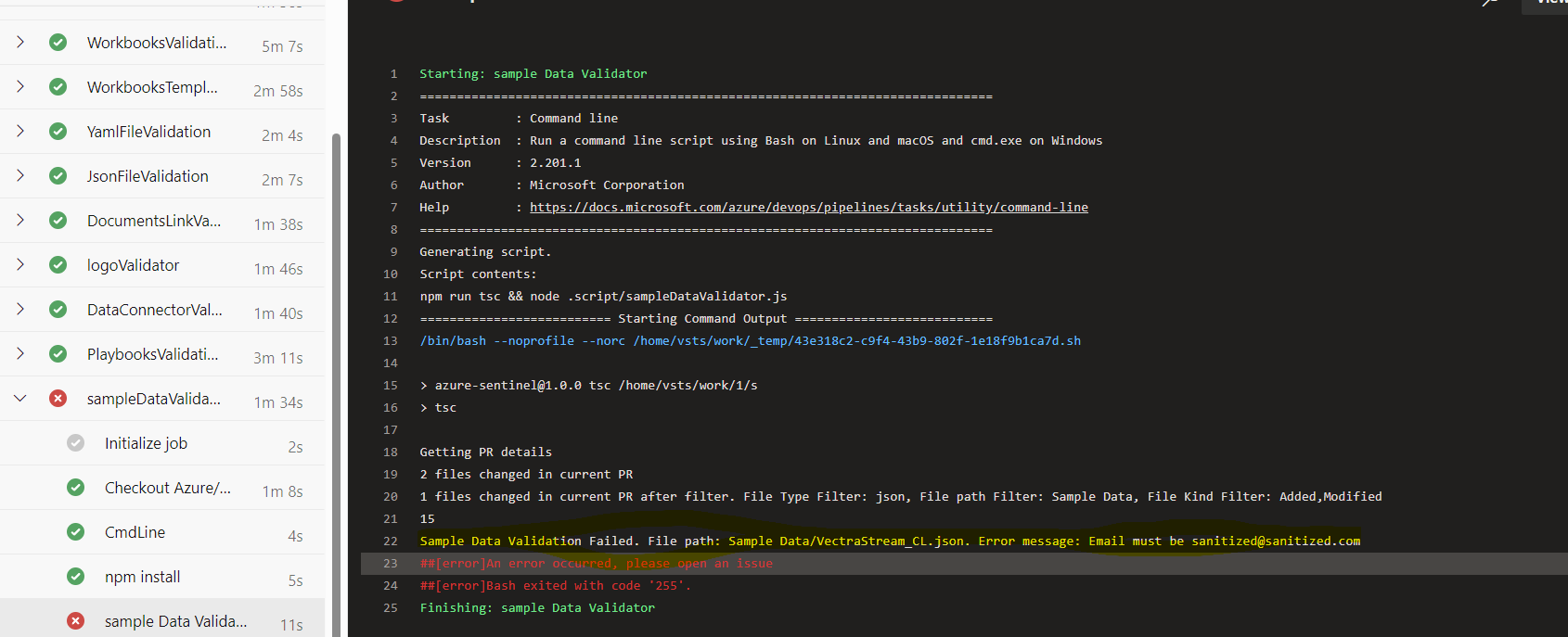
Task: Click the 'npm run tsc' script contents line
Action: click(603, 296)
